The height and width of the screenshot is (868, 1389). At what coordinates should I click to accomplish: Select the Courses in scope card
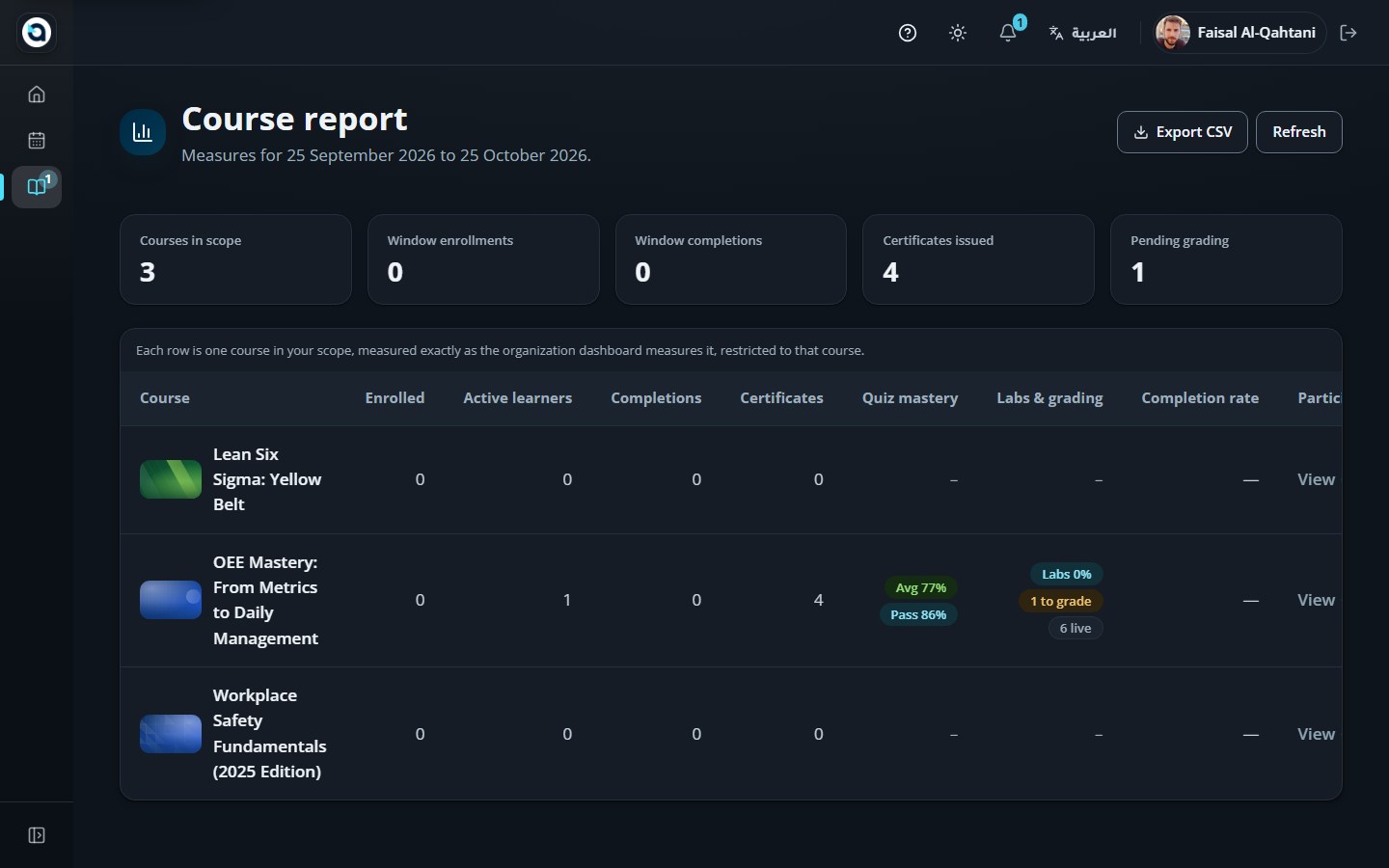pos(235,259)
